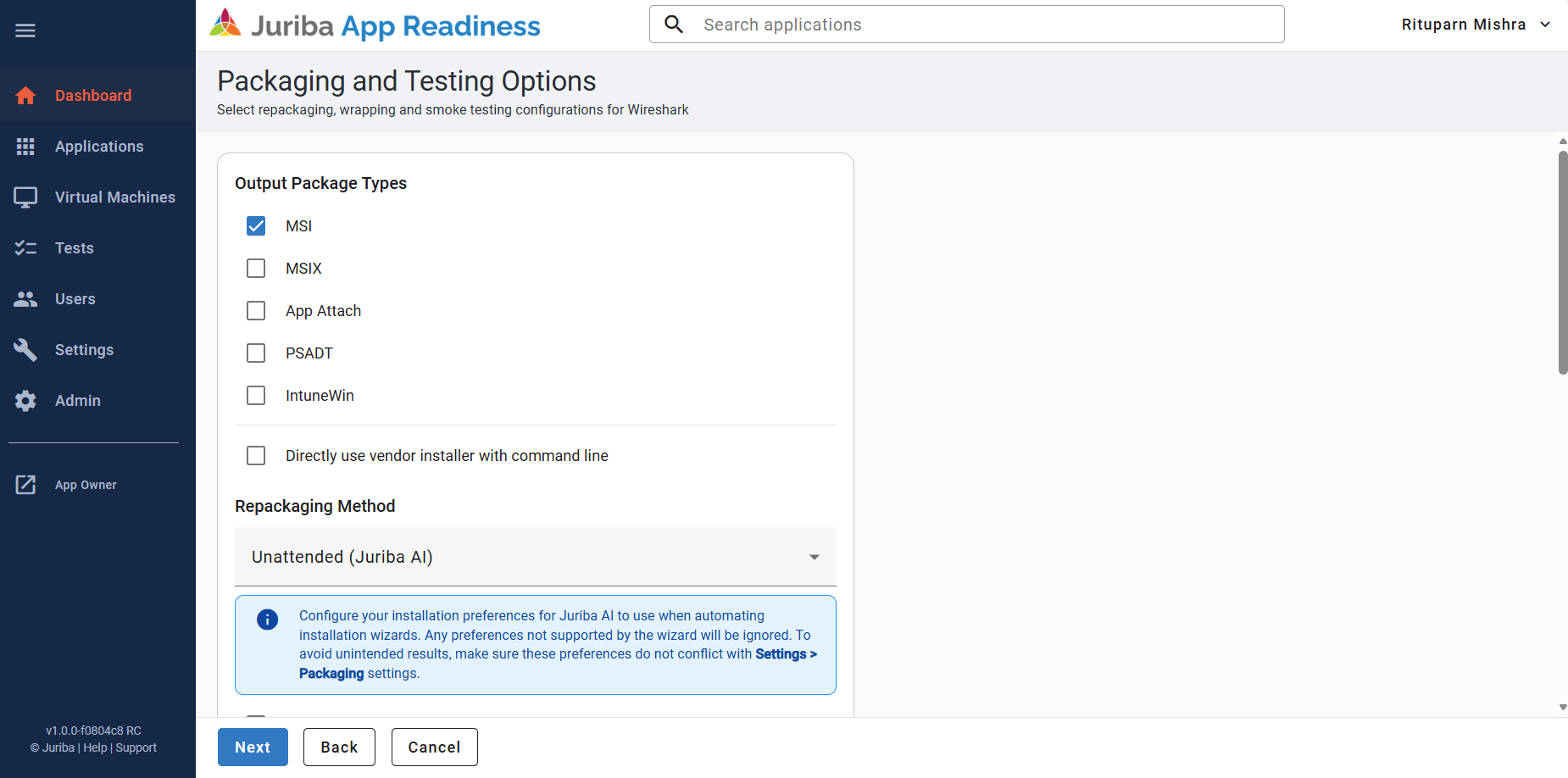1568x778 pixels.
Task: Click the Dashboard home icon
Action: pyautogui.click(x=25, y=96)
